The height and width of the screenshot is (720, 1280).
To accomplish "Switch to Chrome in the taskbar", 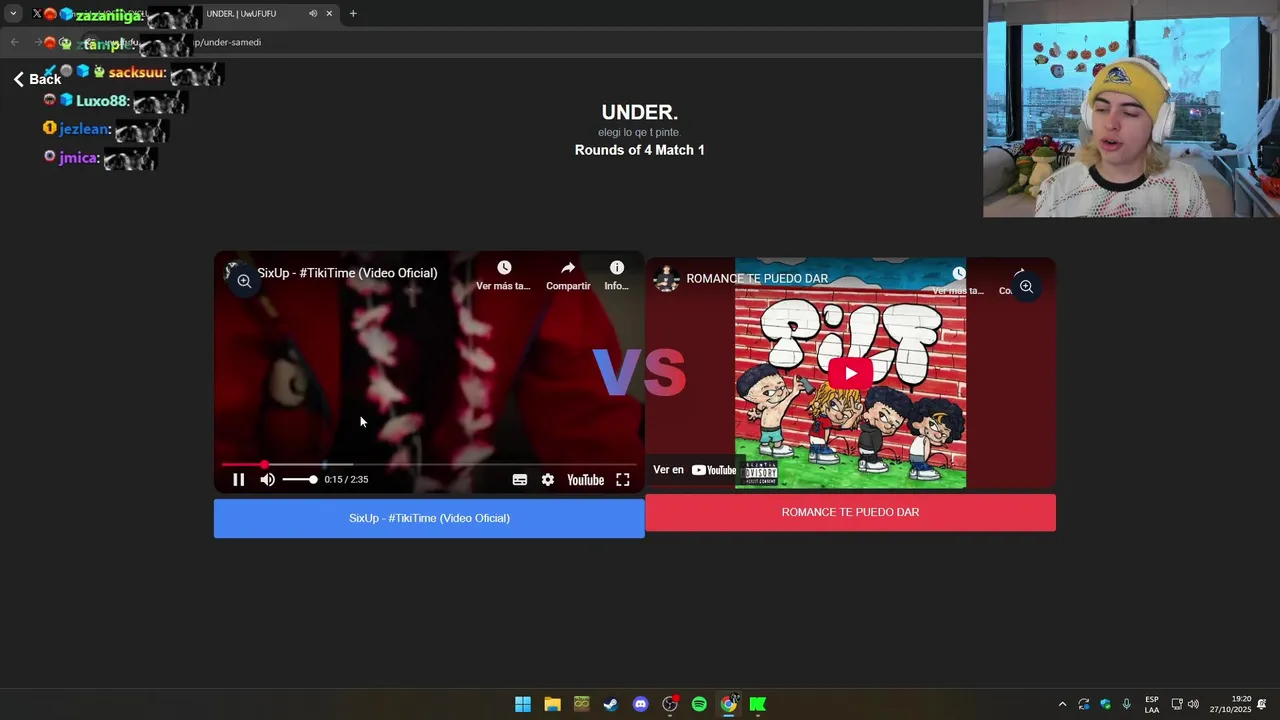I will click(x=729, y=704).
